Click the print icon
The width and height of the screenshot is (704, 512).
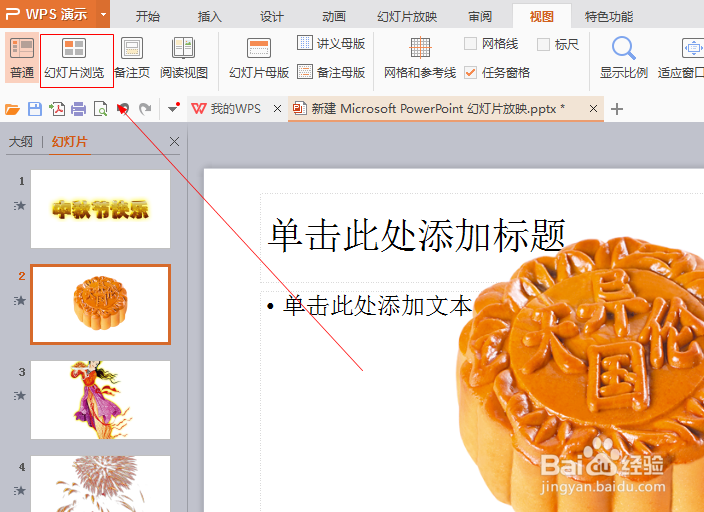79,109
